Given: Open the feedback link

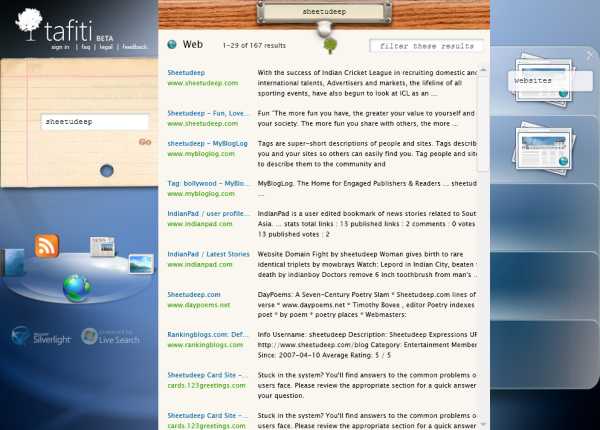Looking at the screenshot, I should point(134,47).
